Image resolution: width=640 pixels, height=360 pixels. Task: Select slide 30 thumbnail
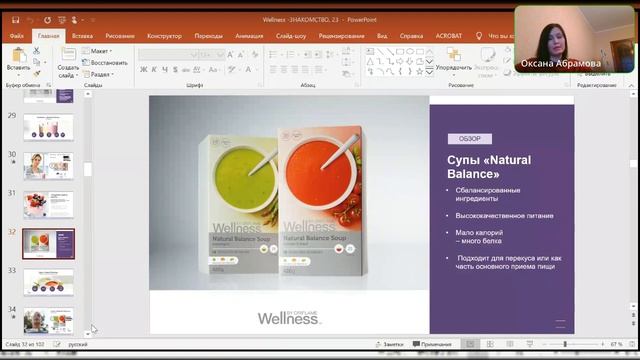pyautogui.click(x=49, y=166)
